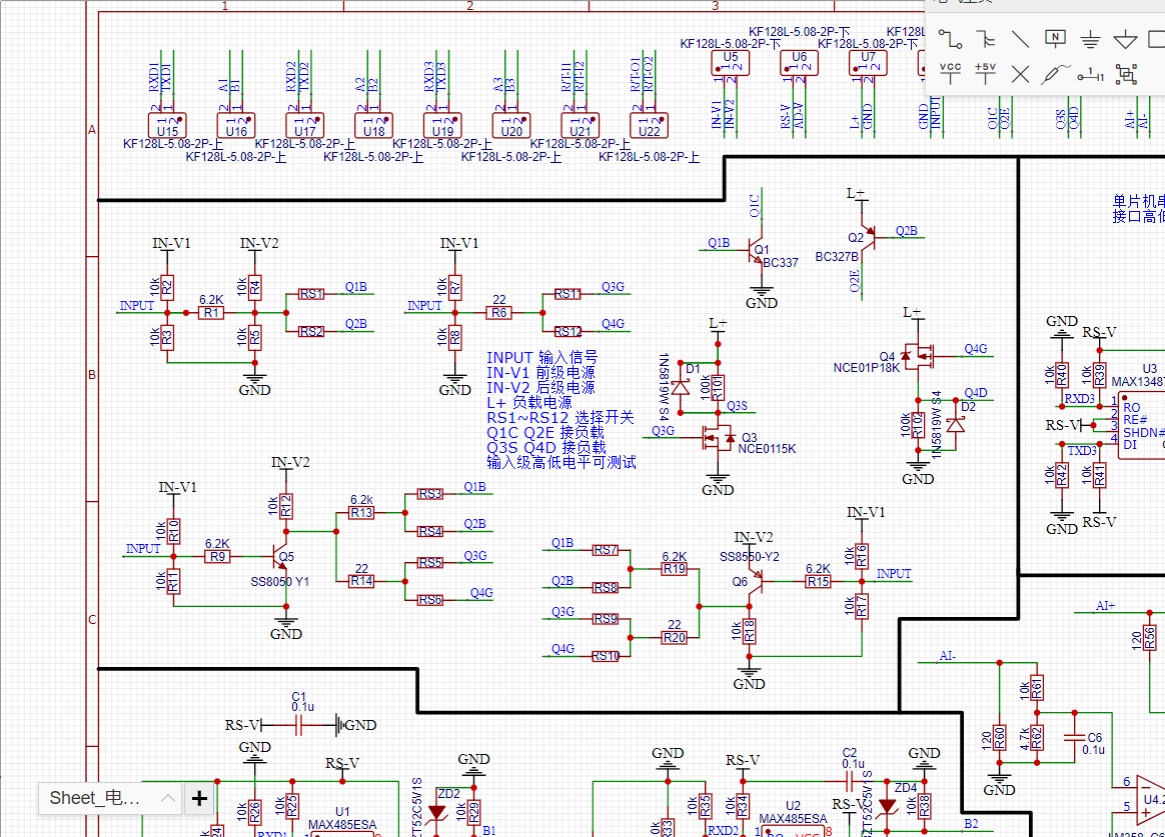Select connector U6 at the top
This screenshot has width=1165, height=837.
[799, 62]
